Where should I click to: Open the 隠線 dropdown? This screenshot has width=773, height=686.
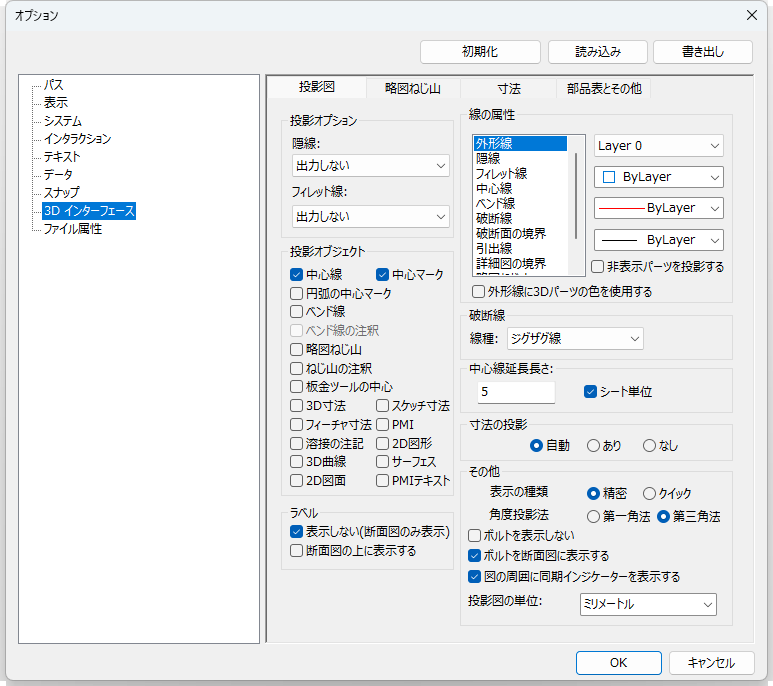pyautogui.click(x=370, y=165)
